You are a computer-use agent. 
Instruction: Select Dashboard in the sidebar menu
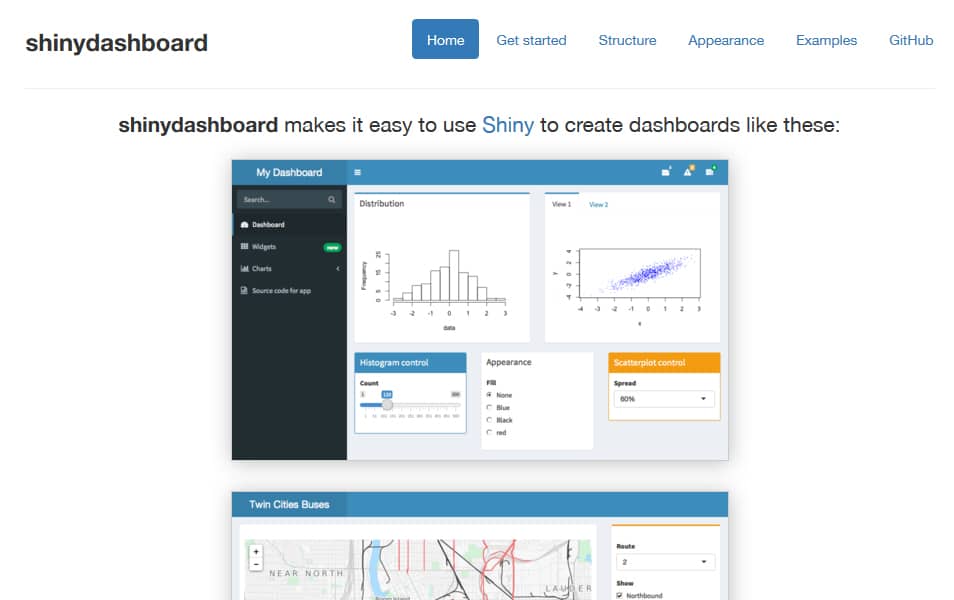coord(290,225)
